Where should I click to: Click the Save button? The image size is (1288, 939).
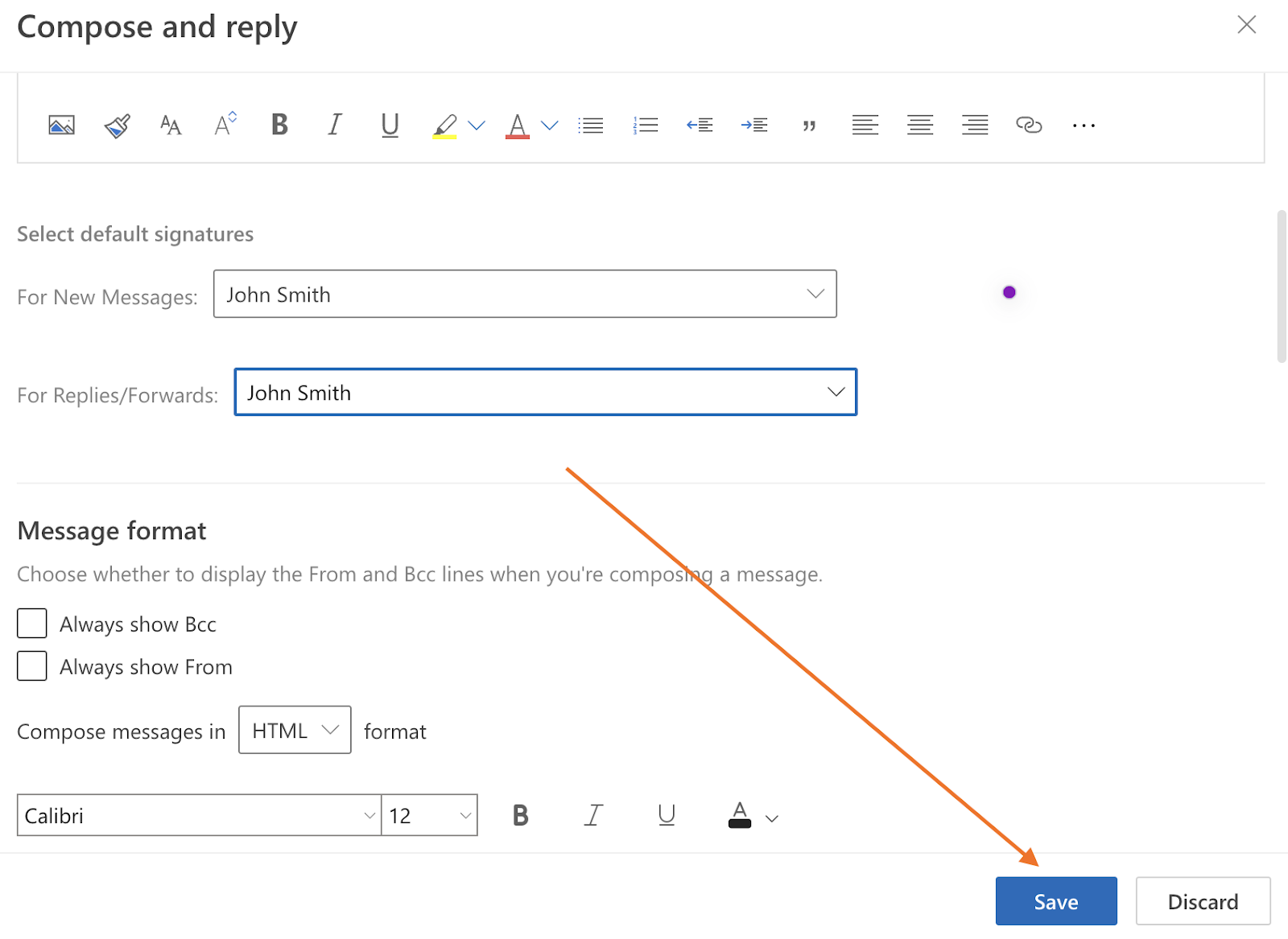pos(1056,901)
